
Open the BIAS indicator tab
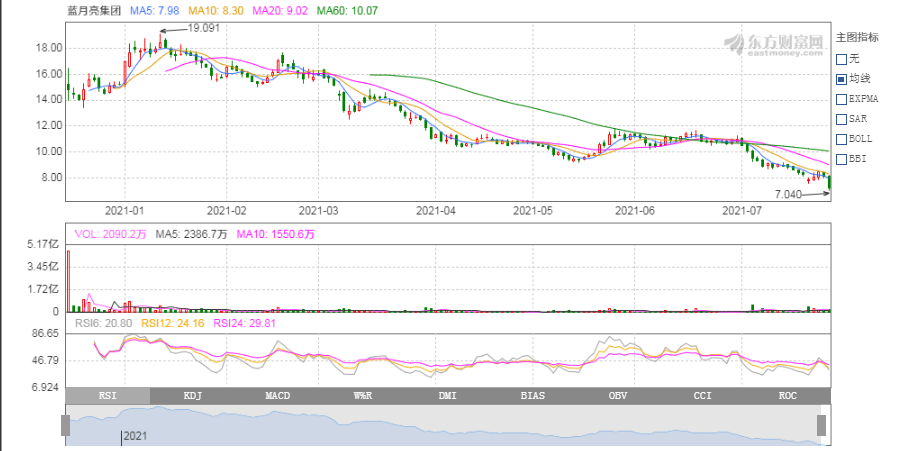[533, 396]
